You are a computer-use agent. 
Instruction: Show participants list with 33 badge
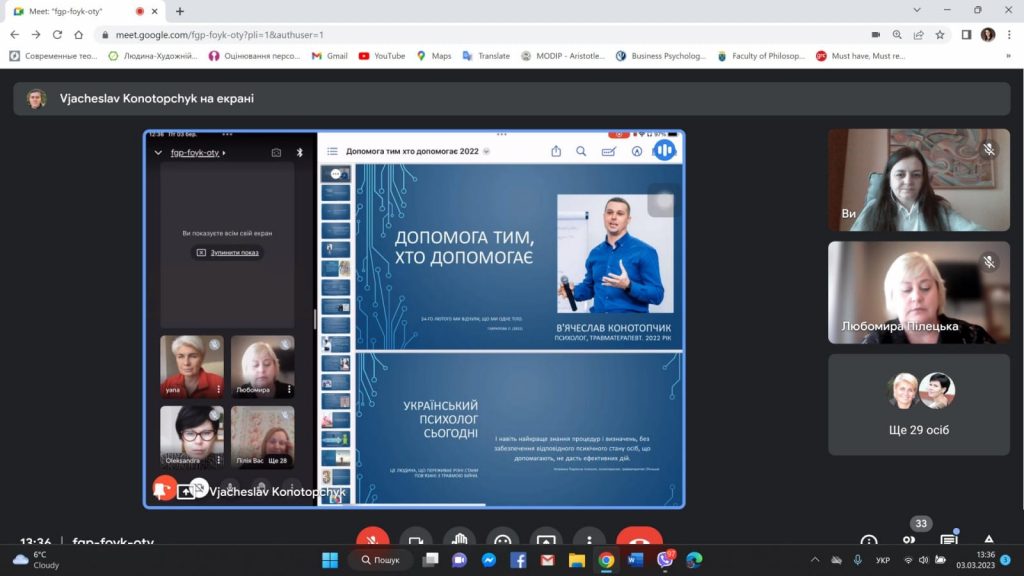[x=909, y=541]
